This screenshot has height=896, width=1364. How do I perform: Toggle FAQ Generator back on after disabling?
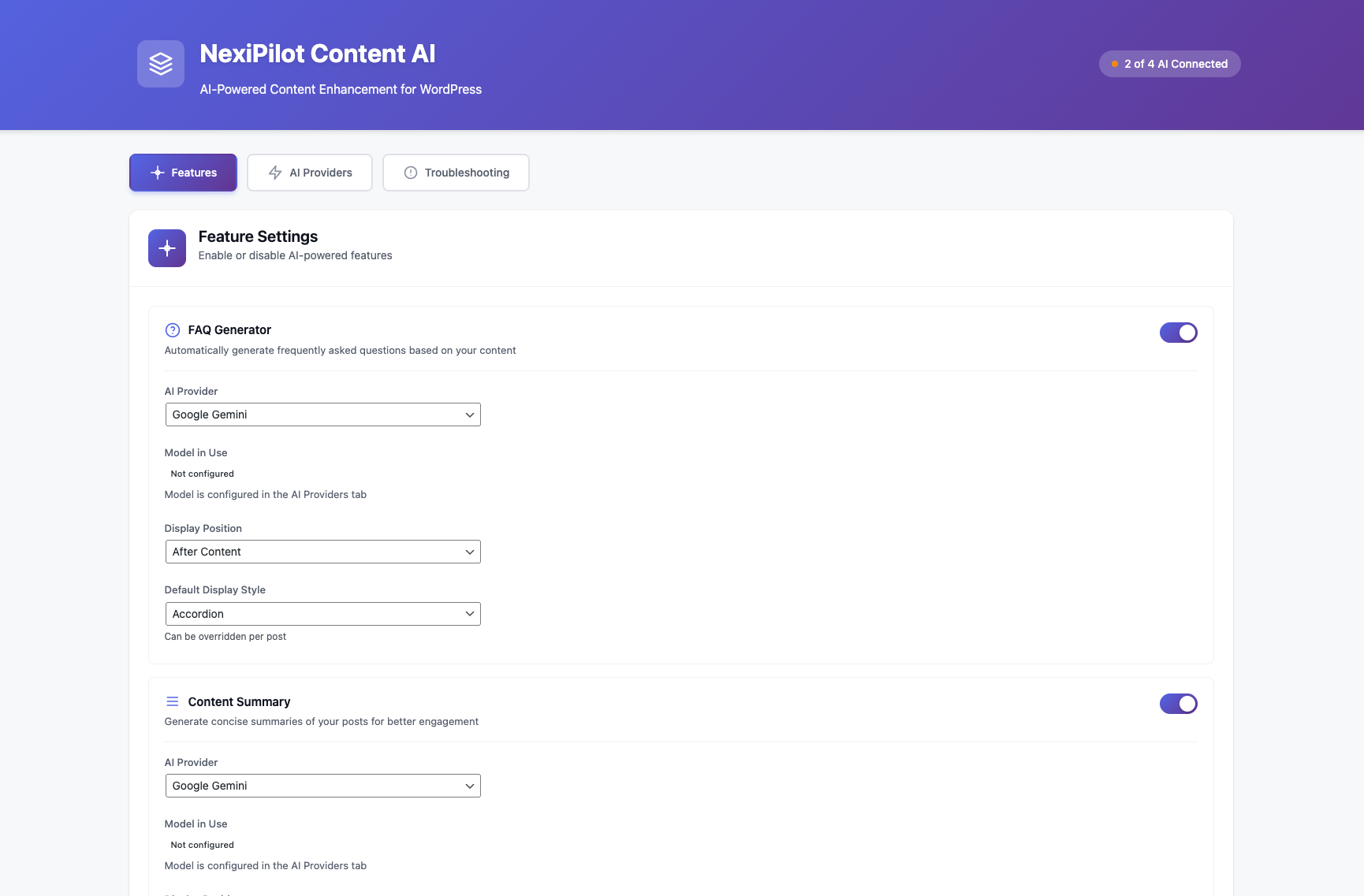[1178, 333]
